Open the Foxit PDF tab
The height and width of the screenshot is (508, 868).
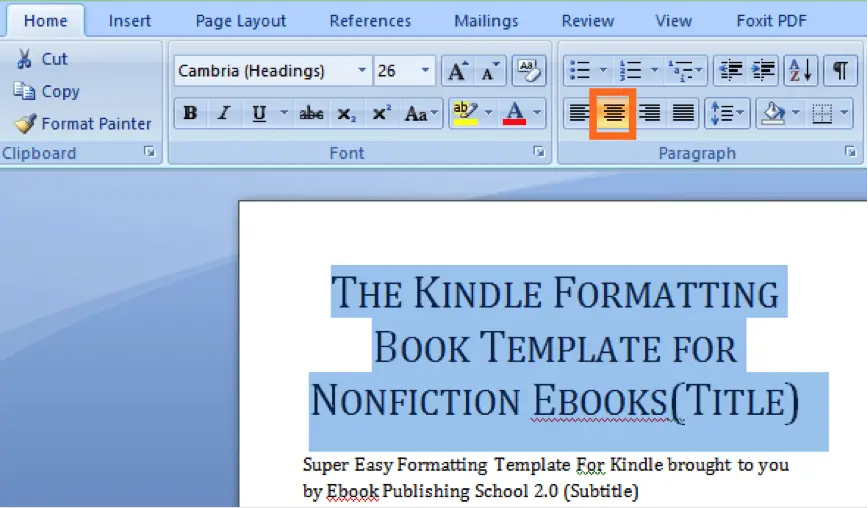(x=772, y=21)
